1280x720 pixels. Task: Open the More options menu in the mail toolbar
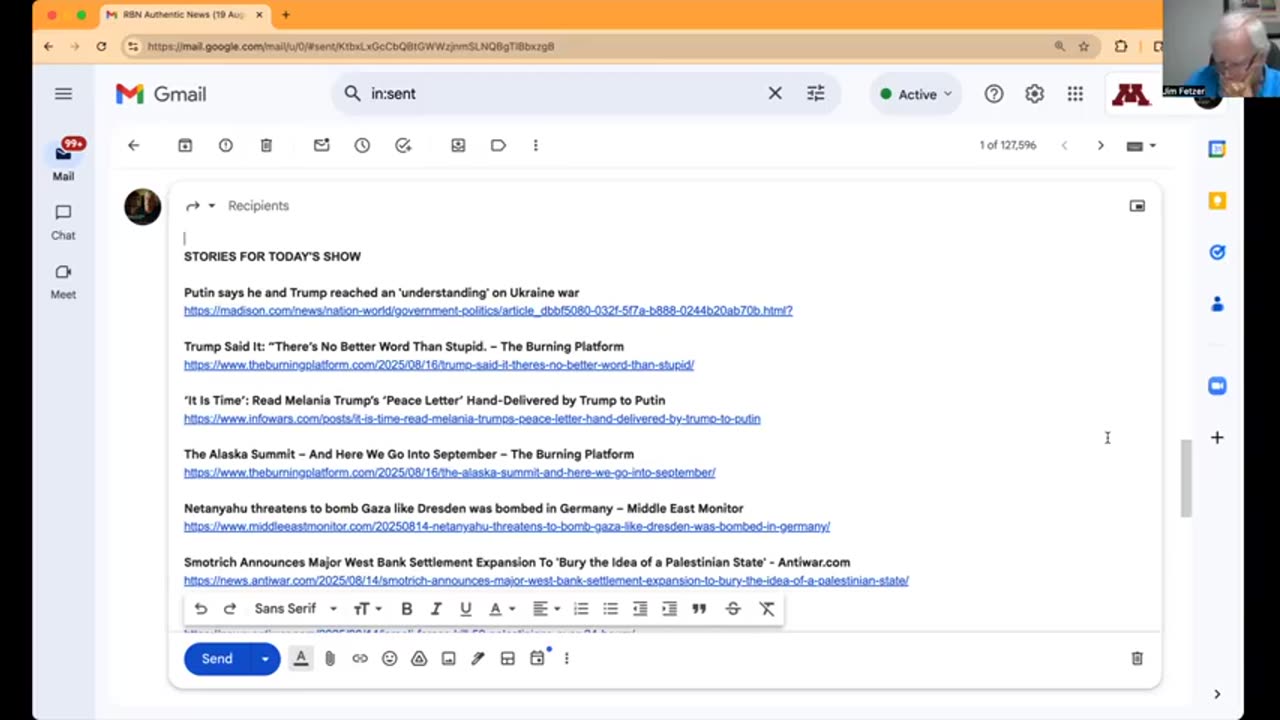pyautogui.click(x=535, y=145)
